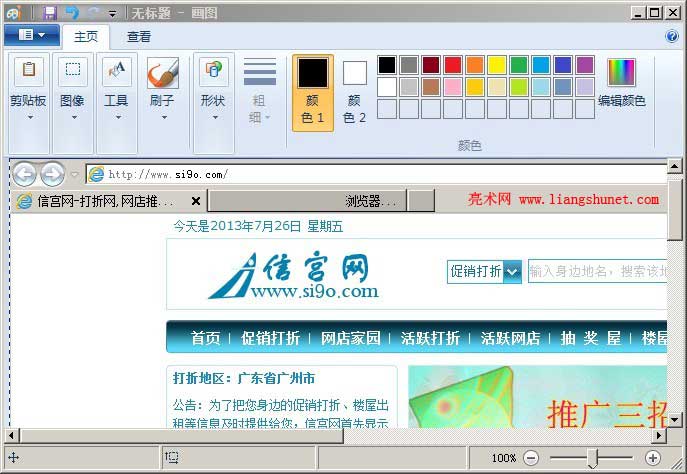Pick the yellow color swatch in top row
This screenshot has height=474, width=687.
(497, 65)
